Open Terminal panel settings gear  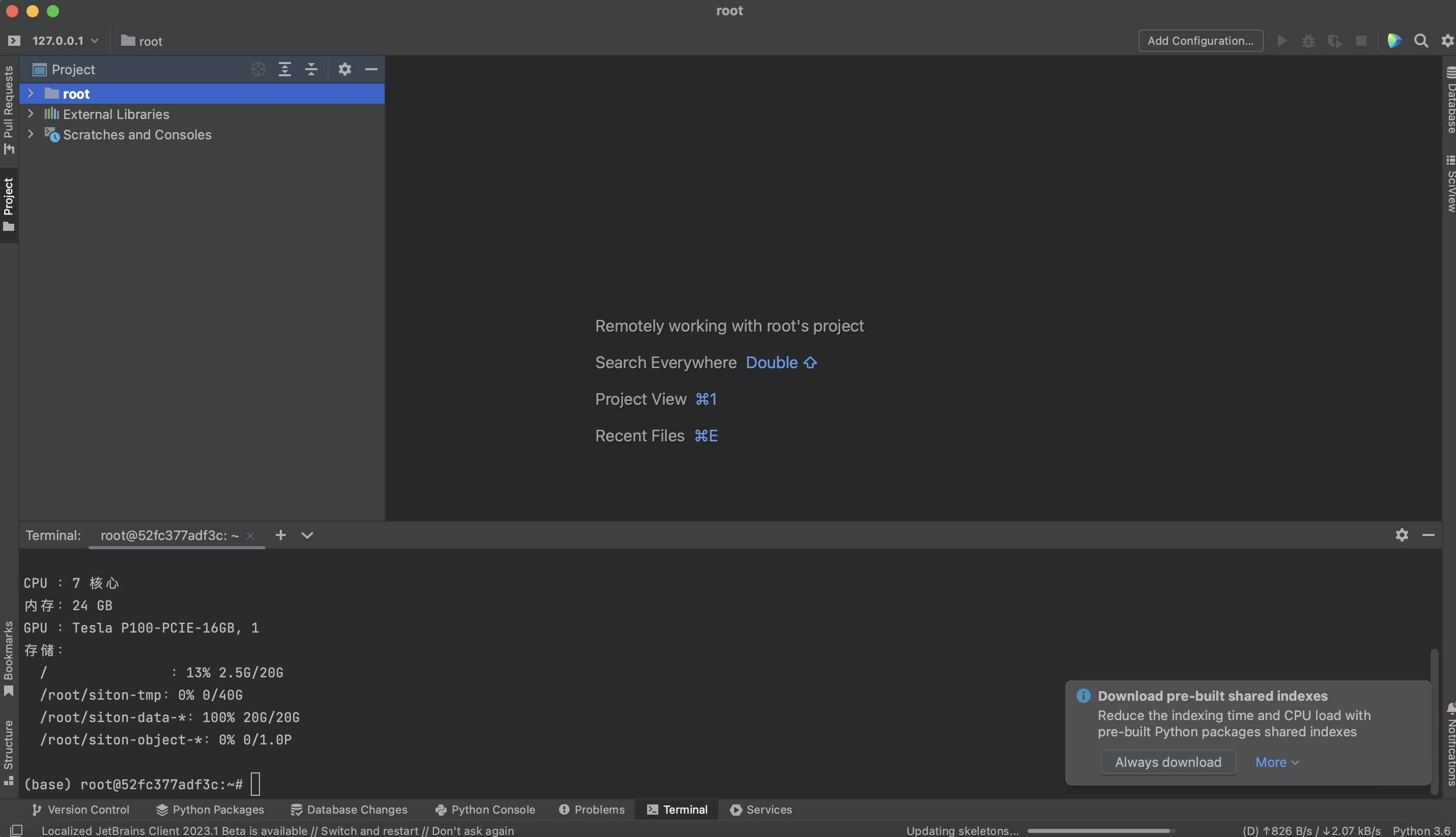tap(1402, 535)
